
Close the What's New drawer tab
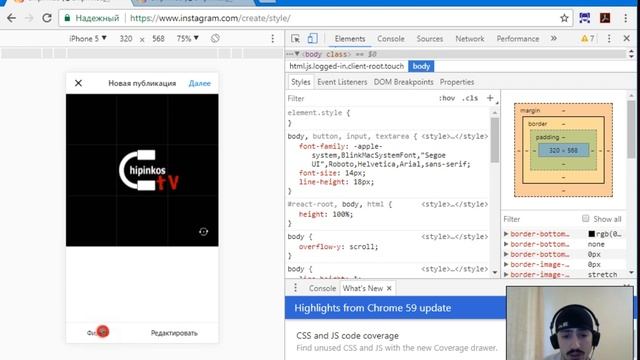point(389,288)
